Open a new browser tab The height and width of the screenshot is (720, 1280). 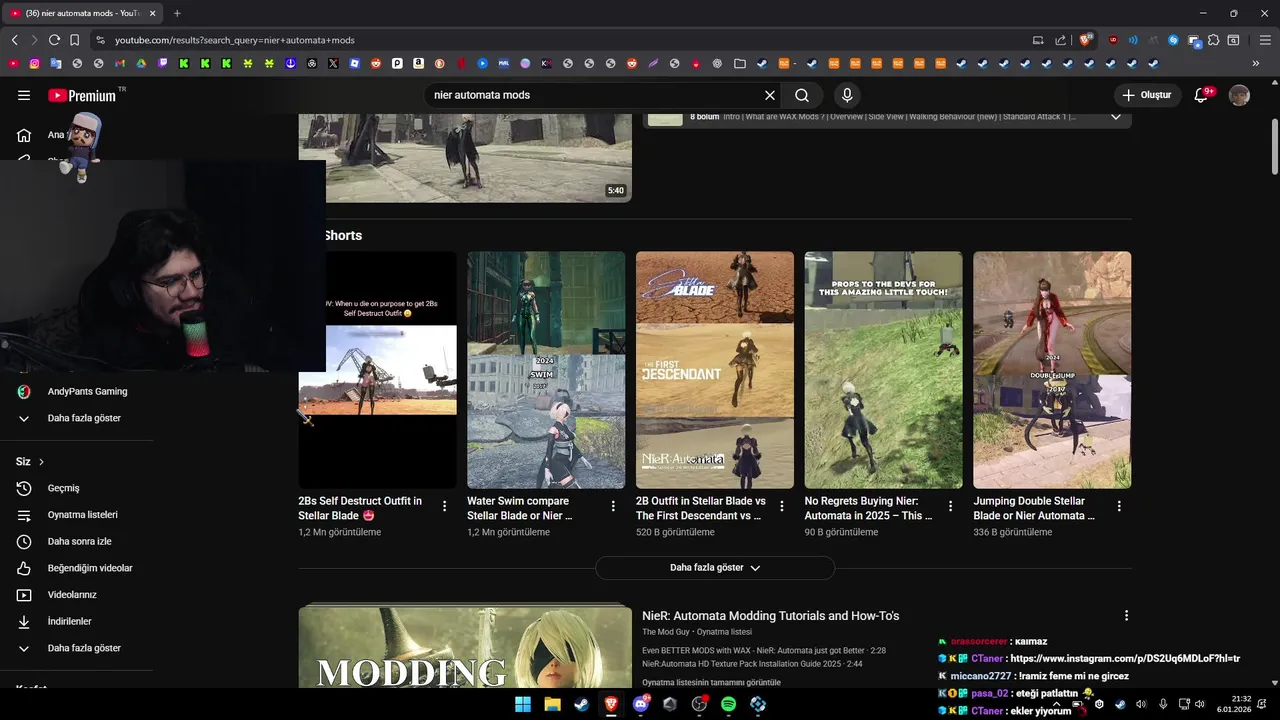pos(177,13)
